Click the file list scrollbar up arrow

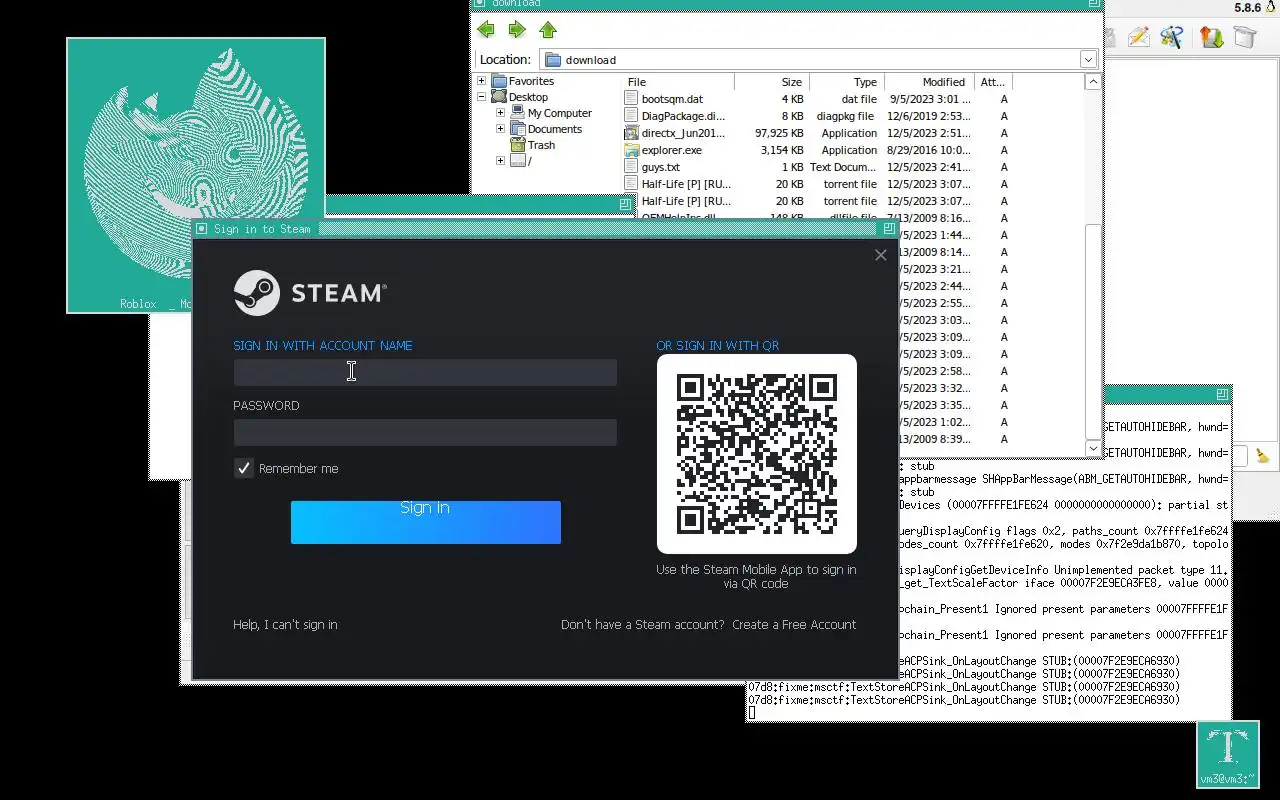[1093, 82]
